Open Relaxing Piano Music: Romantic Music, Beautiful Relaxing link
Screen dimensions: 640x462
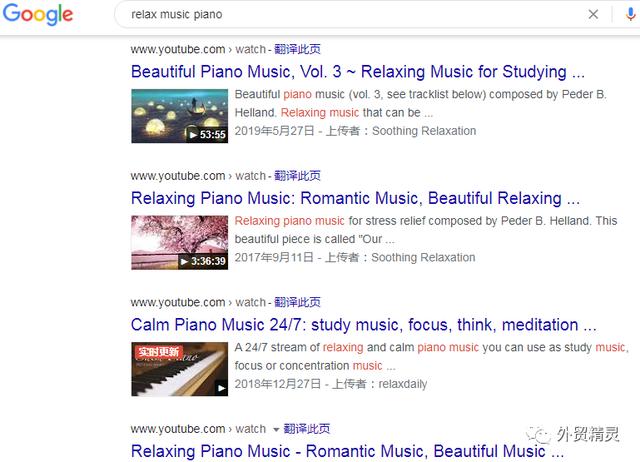pos(356,198)
